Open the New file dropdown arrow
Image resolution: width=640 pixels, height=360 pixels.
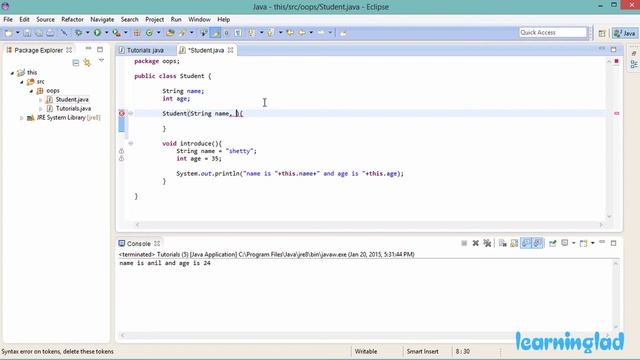pyautogui.click(x=18, y=33)
